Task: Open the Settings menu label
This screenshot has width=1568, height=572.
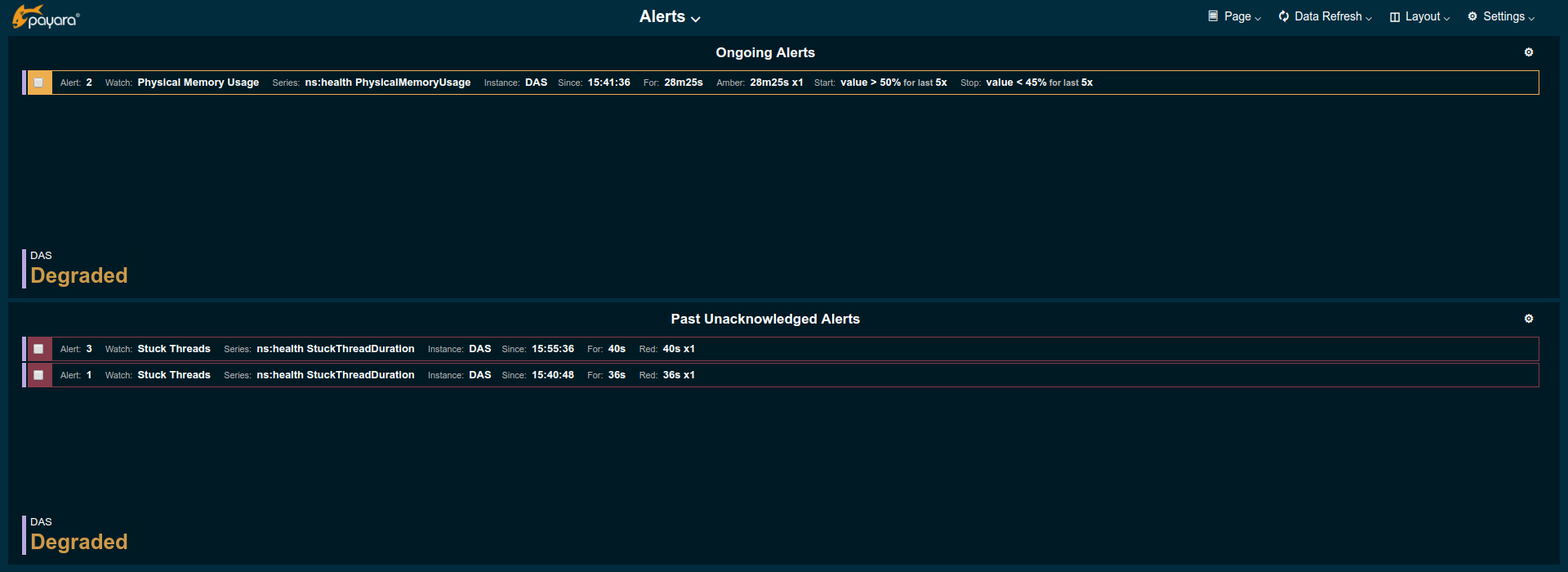Action: point(1503,16)
